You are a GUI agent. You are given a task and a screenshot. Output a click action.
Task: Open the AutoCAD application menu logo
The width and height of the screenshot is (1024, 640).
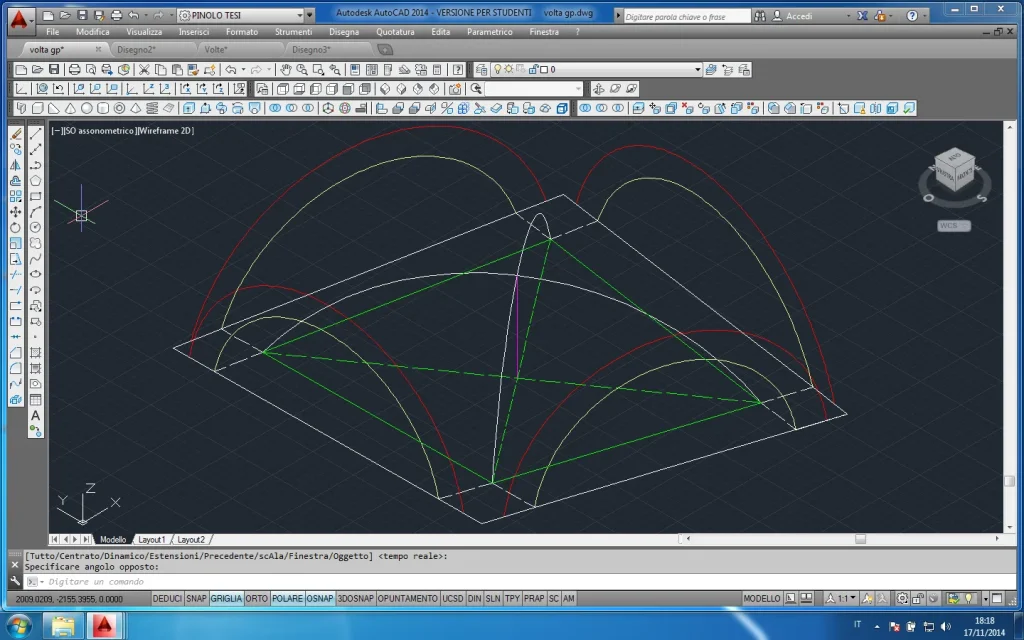pyautogui.click(x=18, y=17)
